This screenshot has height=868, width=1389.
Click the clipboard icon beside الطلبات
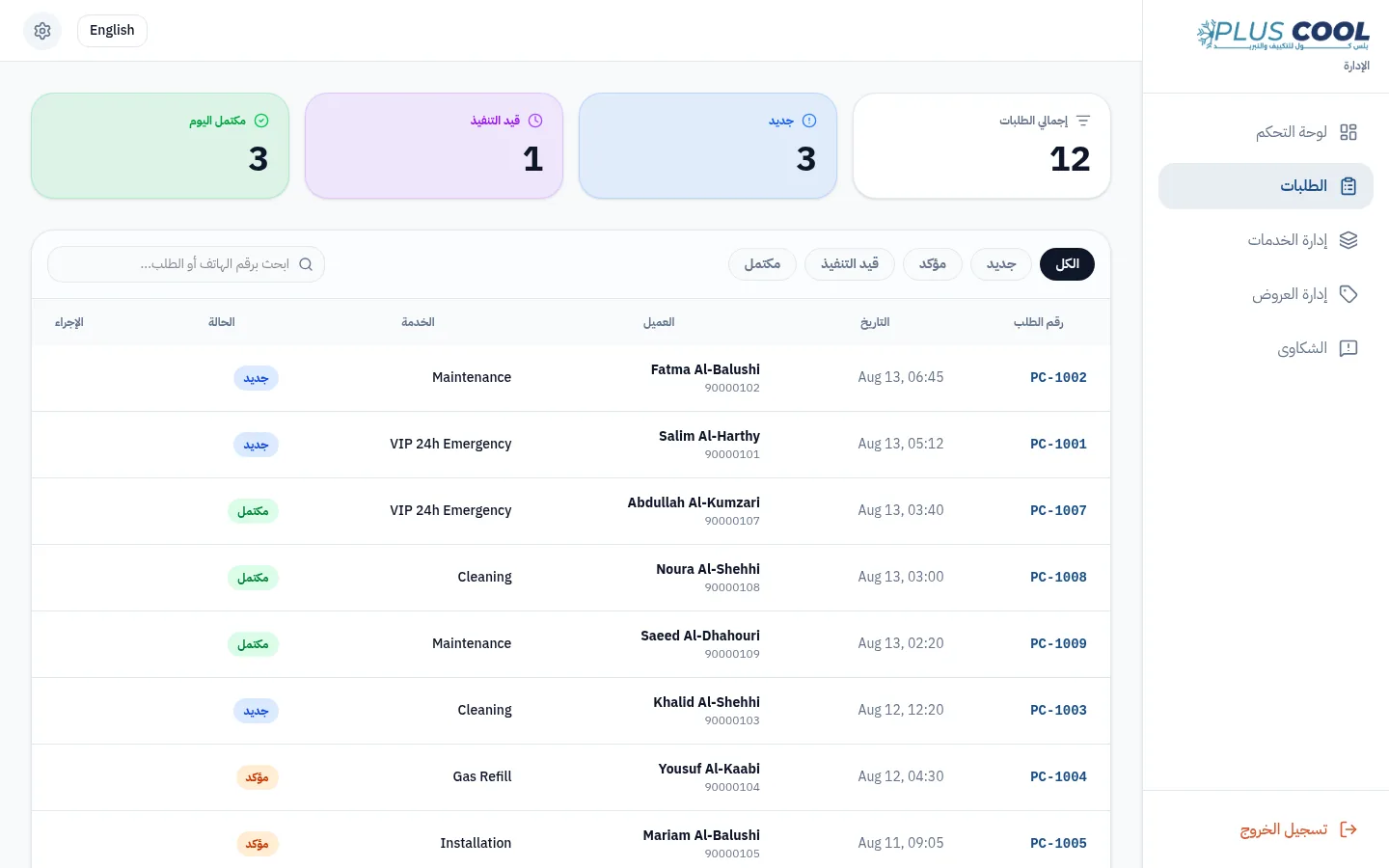pos(1348,186)
